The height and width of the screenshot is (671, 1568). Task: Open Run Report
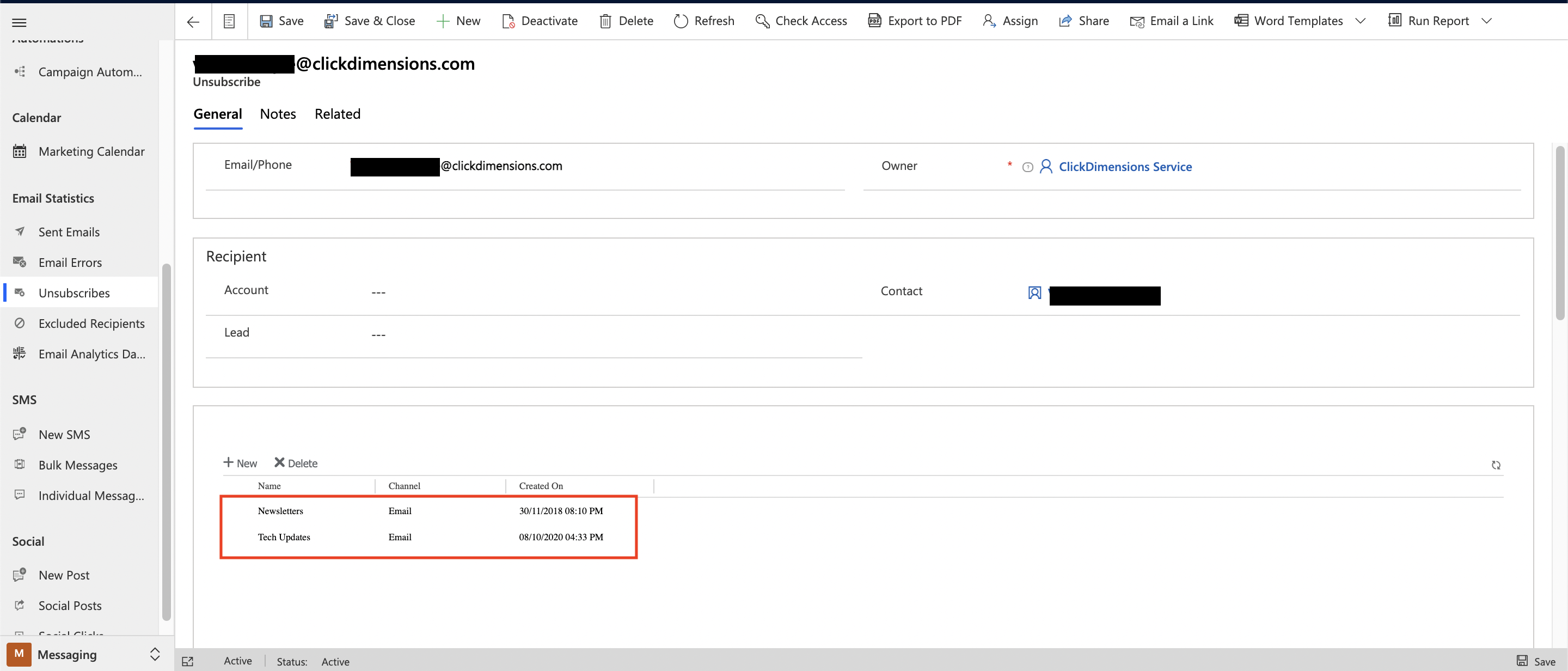coord(1428,21)
